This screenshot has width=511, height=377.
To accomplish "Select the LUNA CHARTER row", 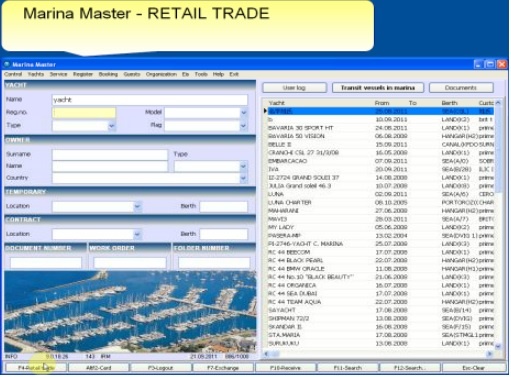I will click(x=380, y=203).
